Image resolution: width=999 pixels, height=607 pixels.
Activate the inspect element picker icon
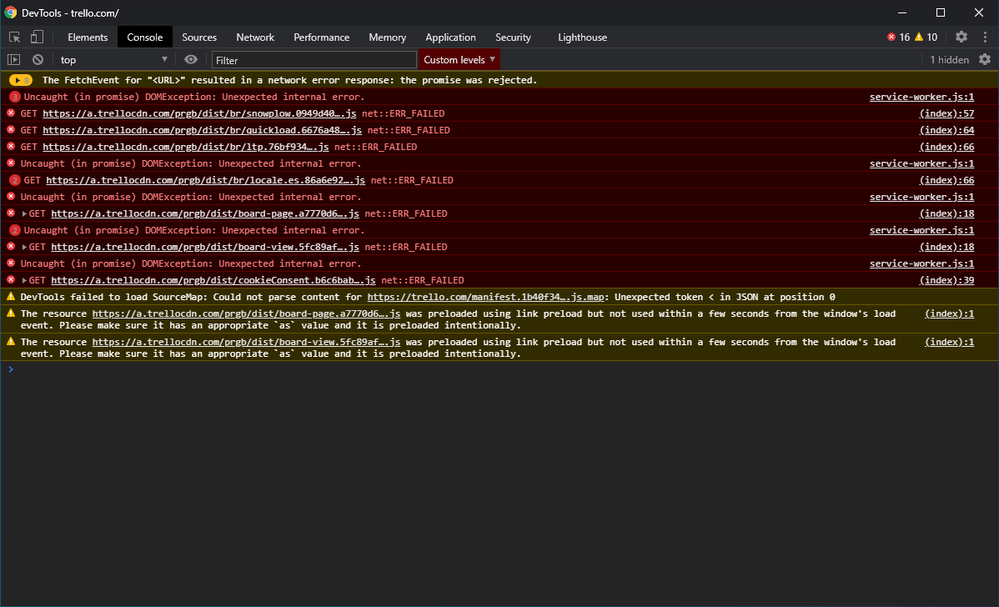click(14, 37)
